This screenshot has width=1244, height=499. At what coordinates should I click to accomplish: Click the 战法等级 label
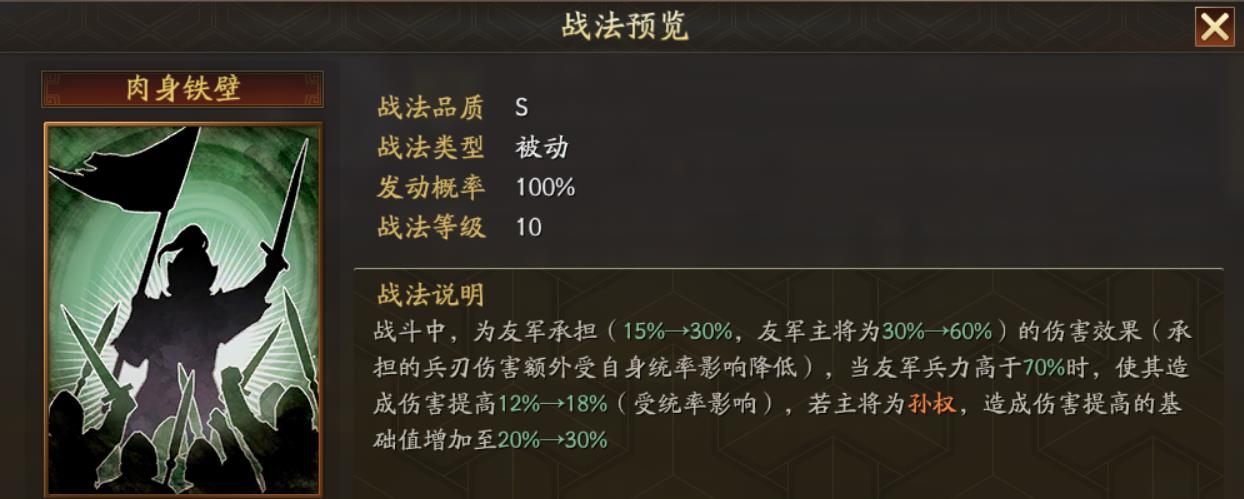coord(431,227)
